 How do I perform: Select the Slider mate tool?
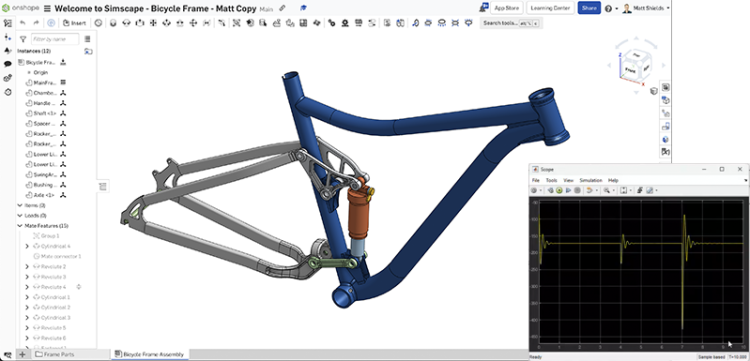(x=139, y=23)
